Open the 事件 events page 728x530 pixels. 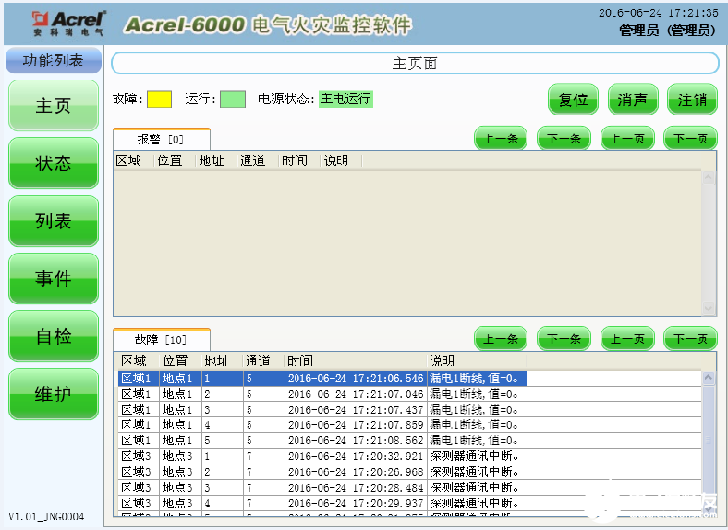[x=53, y=279]
